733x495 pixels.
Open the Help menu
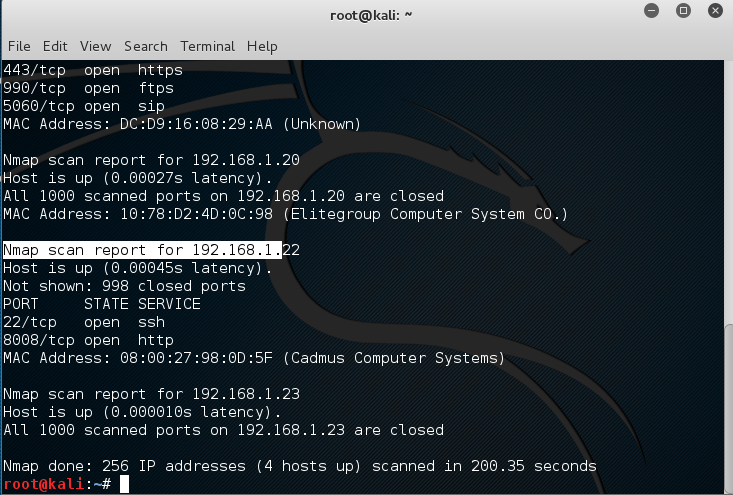click(262, 46)
